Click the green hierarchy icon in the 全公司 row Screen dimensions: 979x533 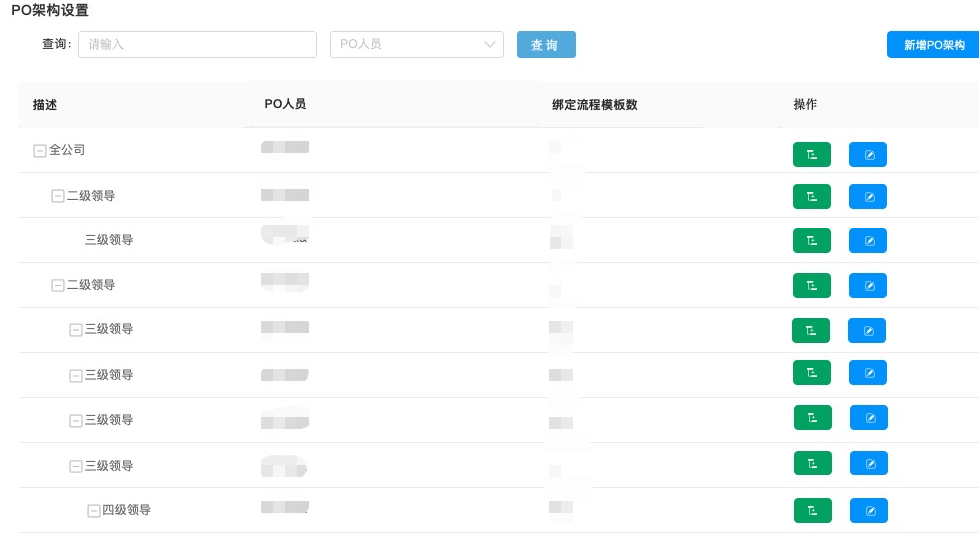[811, 155]
